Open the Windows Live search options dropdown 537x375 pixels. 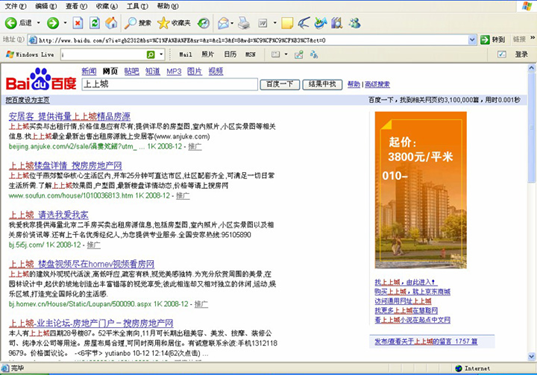(161, 54)
